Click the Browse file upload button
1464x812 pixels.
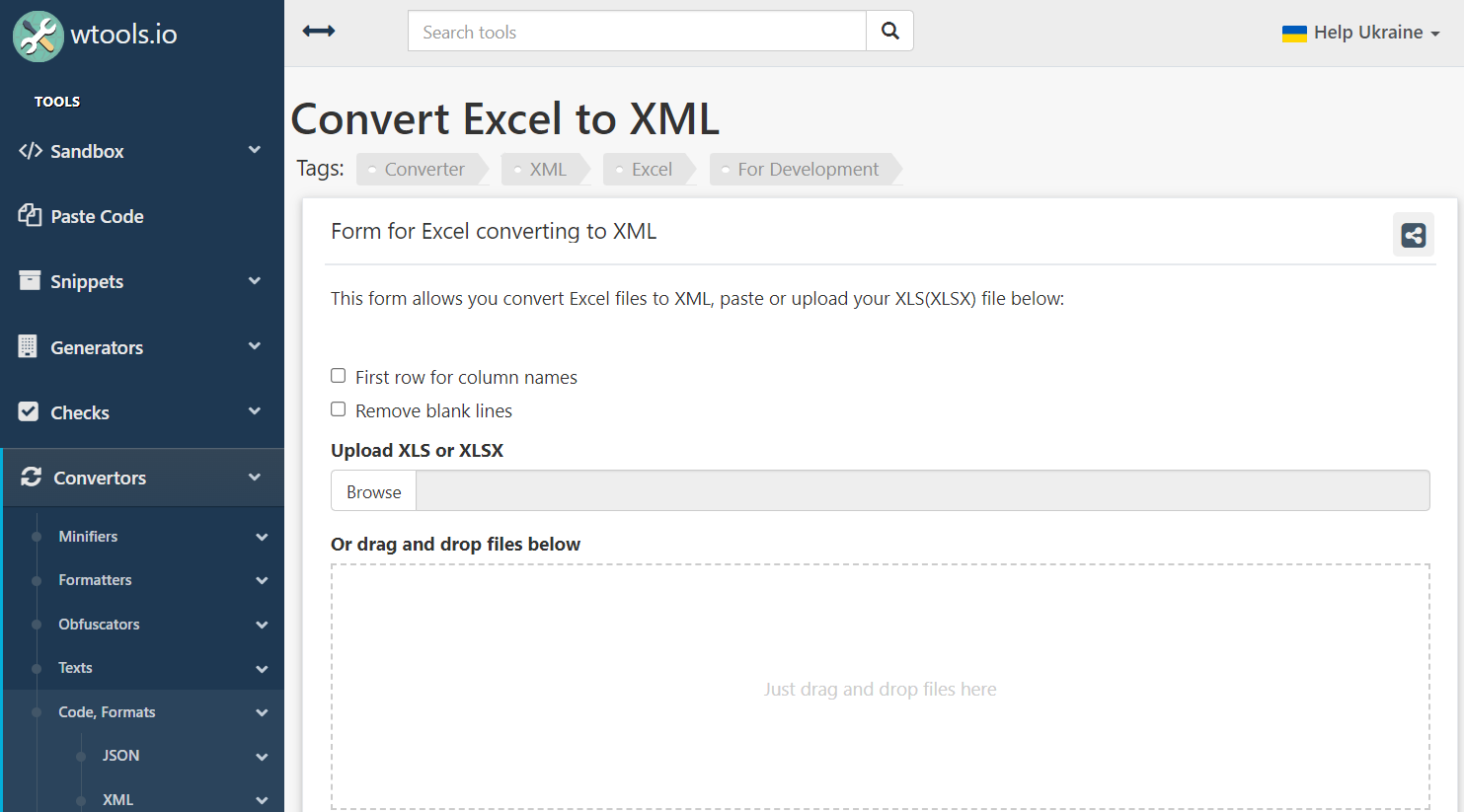(374, 491)
